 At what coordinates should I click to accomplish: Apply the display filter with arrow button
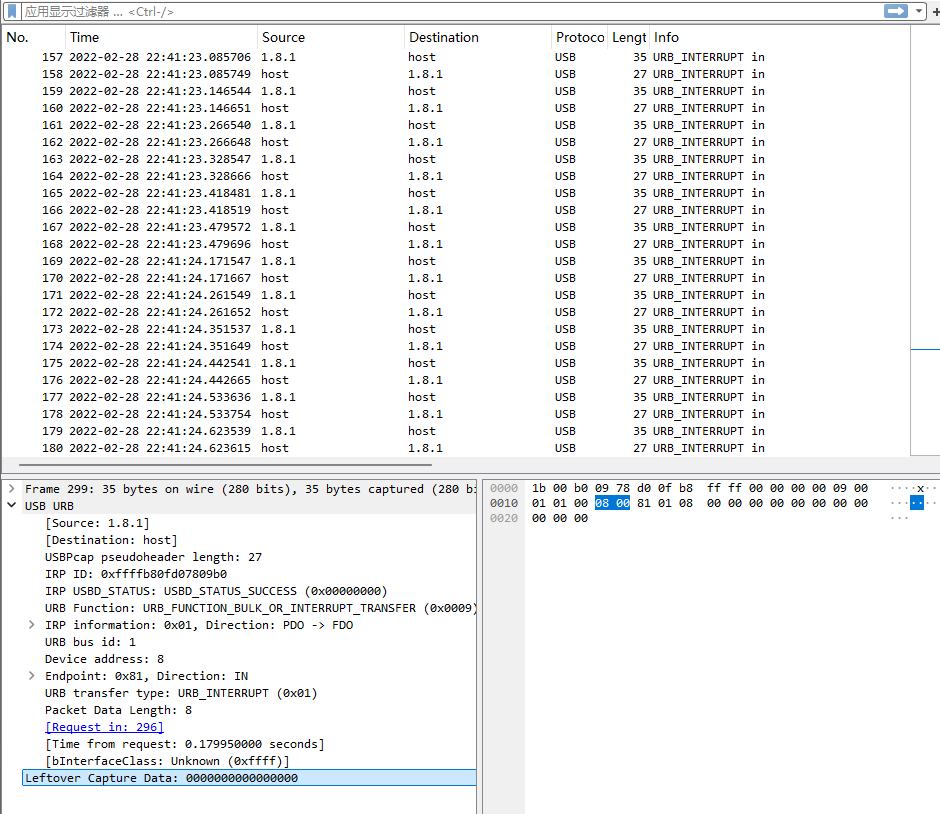point(895,11)
